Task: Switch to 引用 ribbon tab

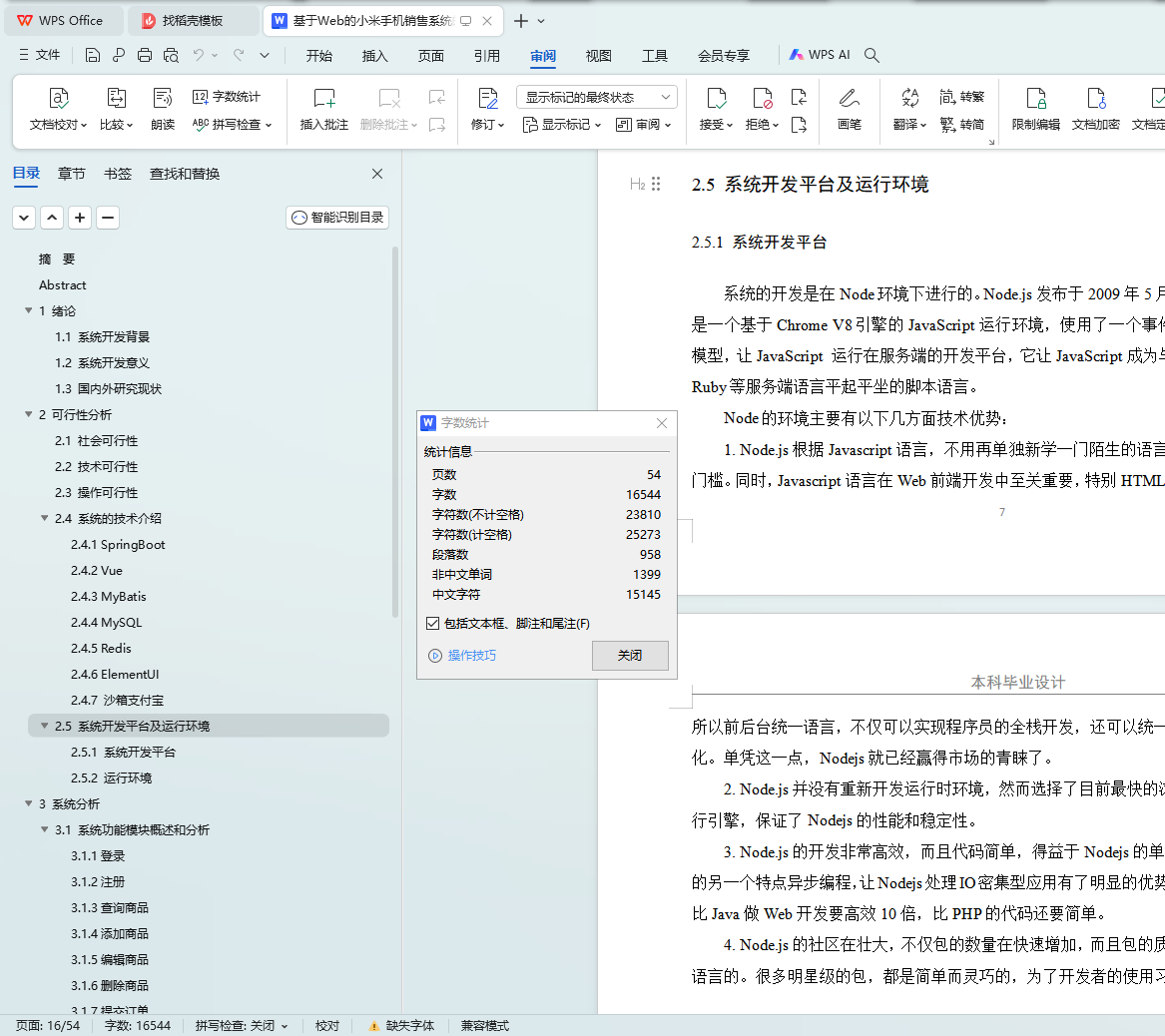Action: click(x=486, y=56)
